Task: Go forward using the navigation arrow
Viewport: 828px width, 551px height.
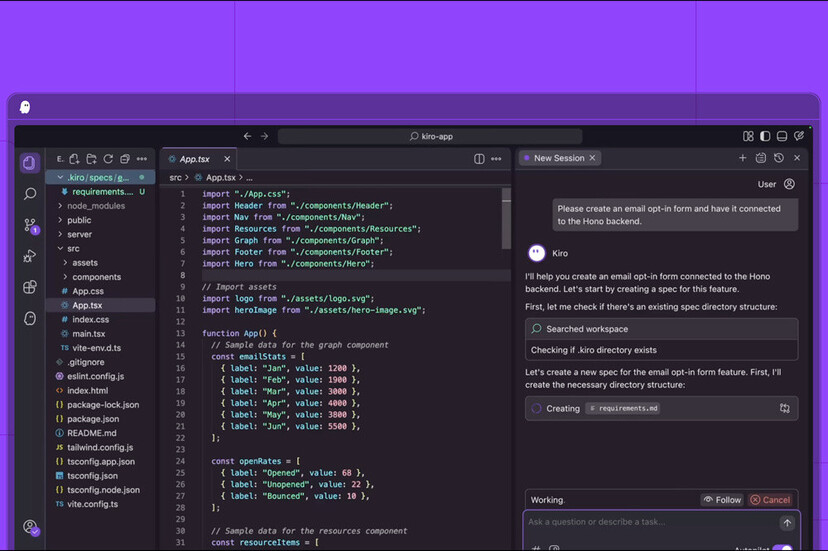Action: coord(264,136)
